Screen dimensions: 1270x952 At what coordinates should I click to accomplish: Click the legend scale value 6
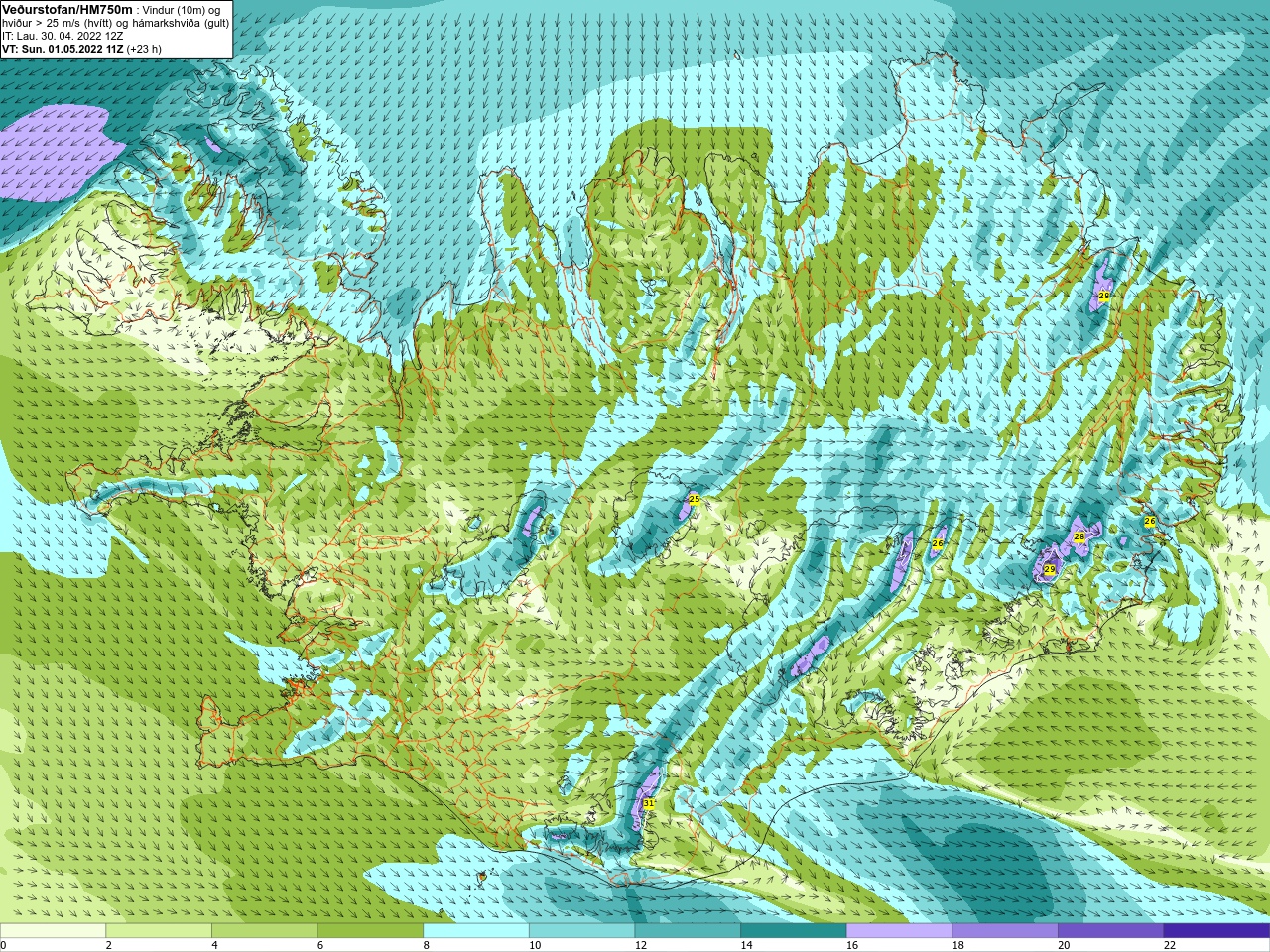tap(320, 945)
